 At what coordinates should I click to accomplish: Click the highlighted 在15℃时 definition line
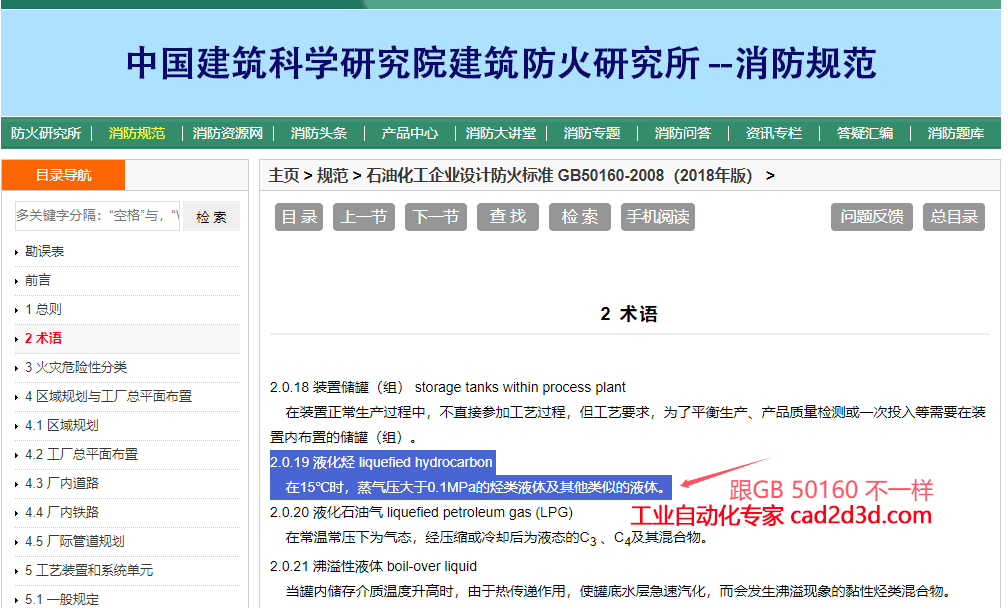(x=475, y=487)
